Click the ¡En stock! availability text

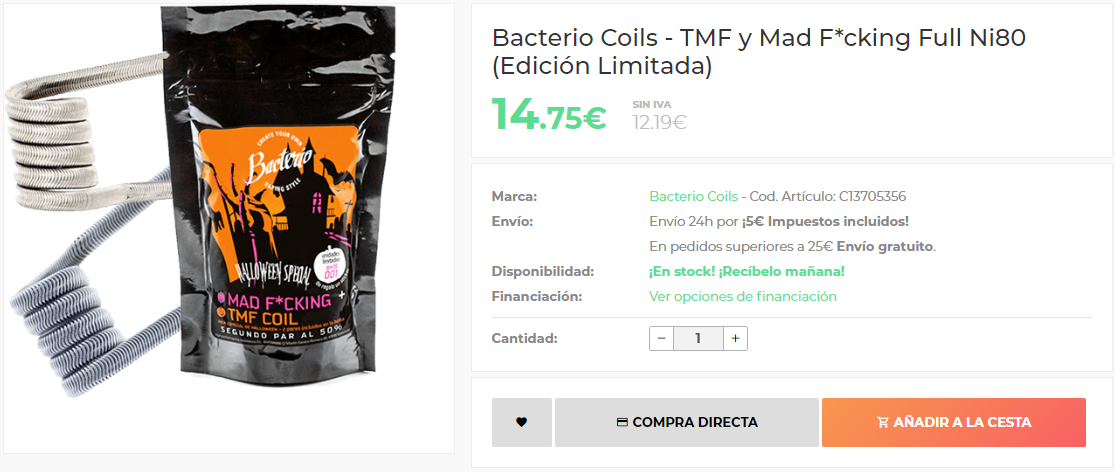click(747, 272)
